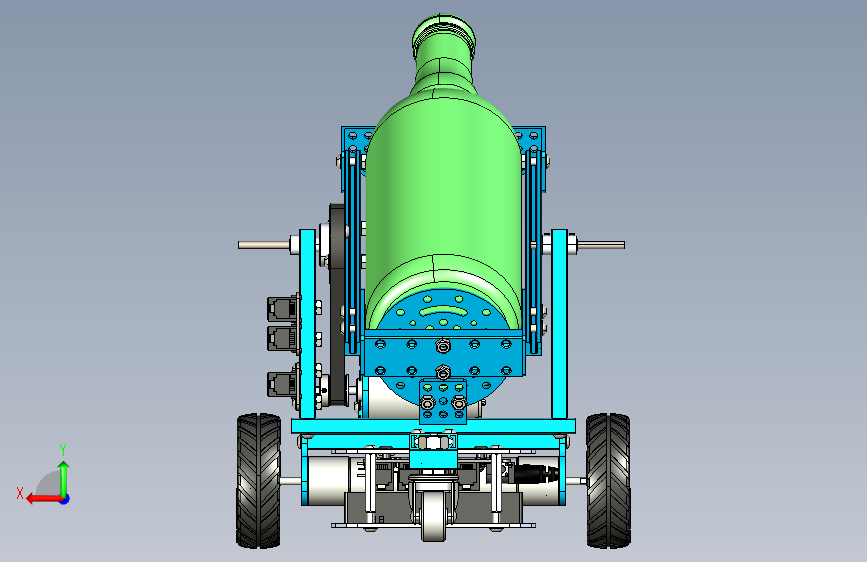Select the left cyan upright beam
Screen dimensions: 867x562
click(307, 324)
